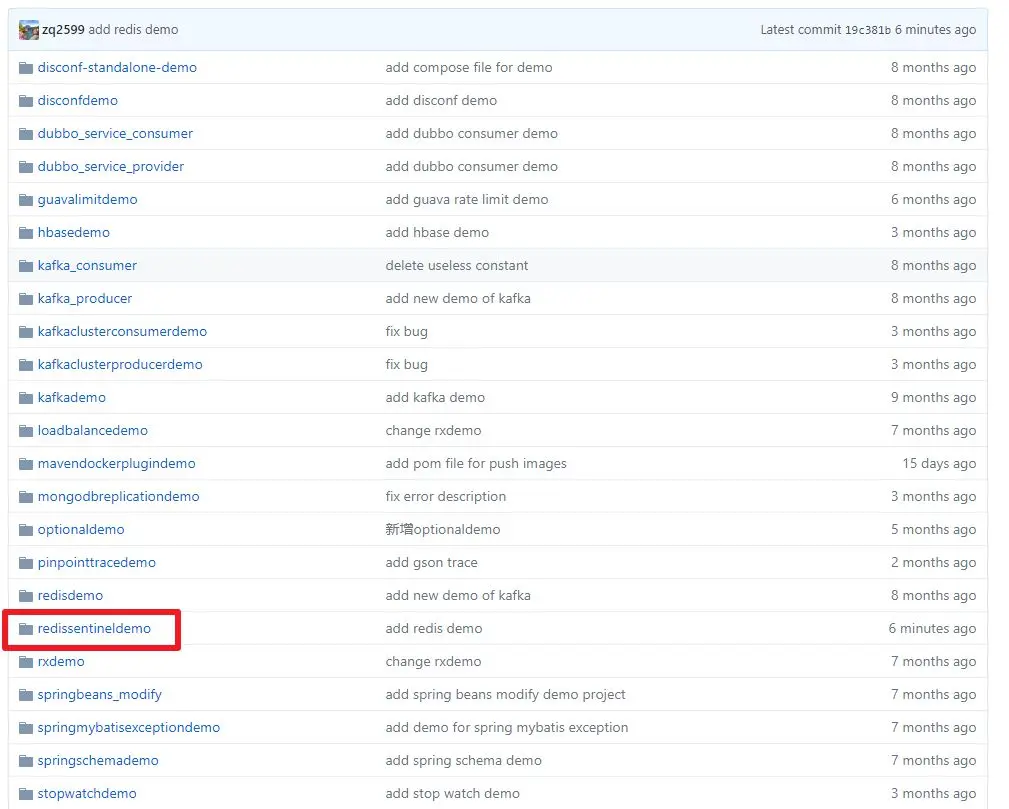Screen dimensions: 1009x809
Task: Open the springmybatisexceptiondemo folder
Action: click(129, 727)
